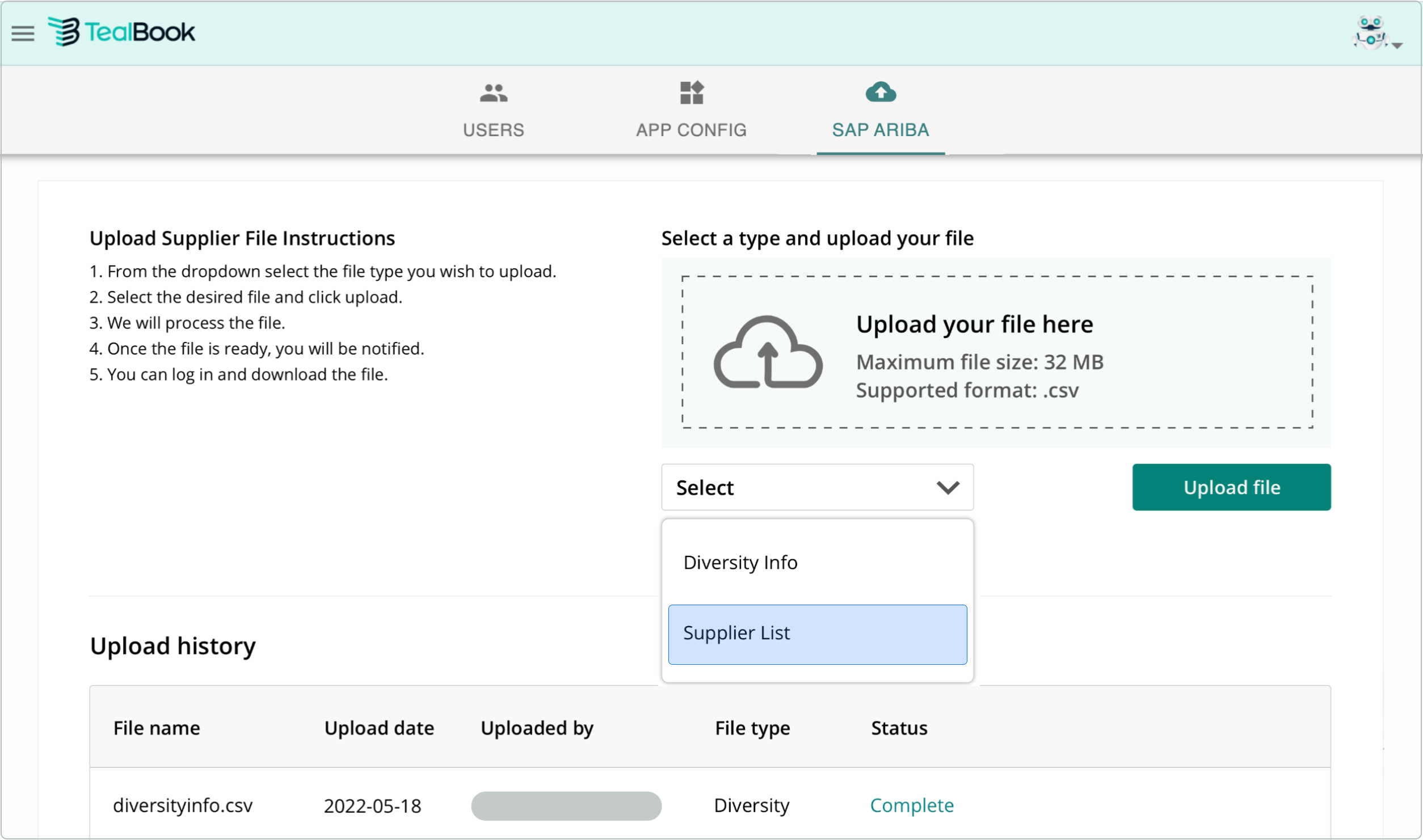The image size is (1423, 840).
Task: Switch to the USERS tab
Action: pyautogui.click(x=493, y=110)
